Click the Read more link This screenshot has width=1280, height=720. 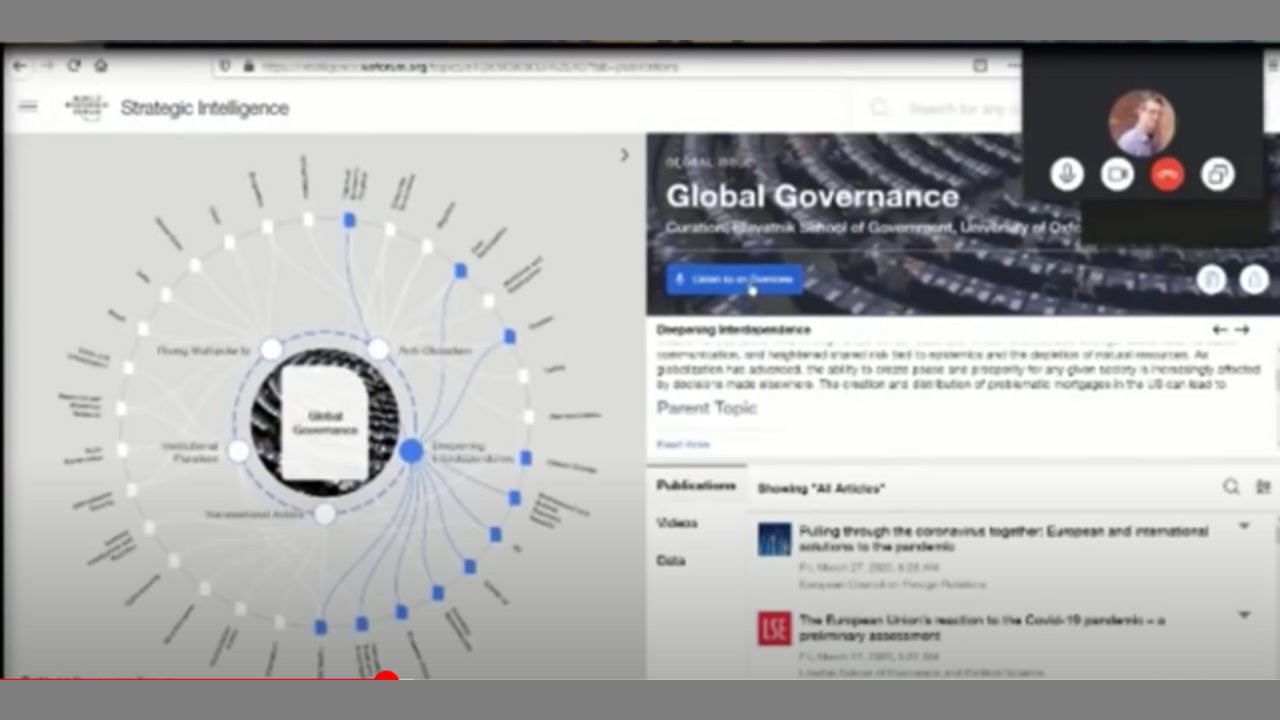coord(683,444)
